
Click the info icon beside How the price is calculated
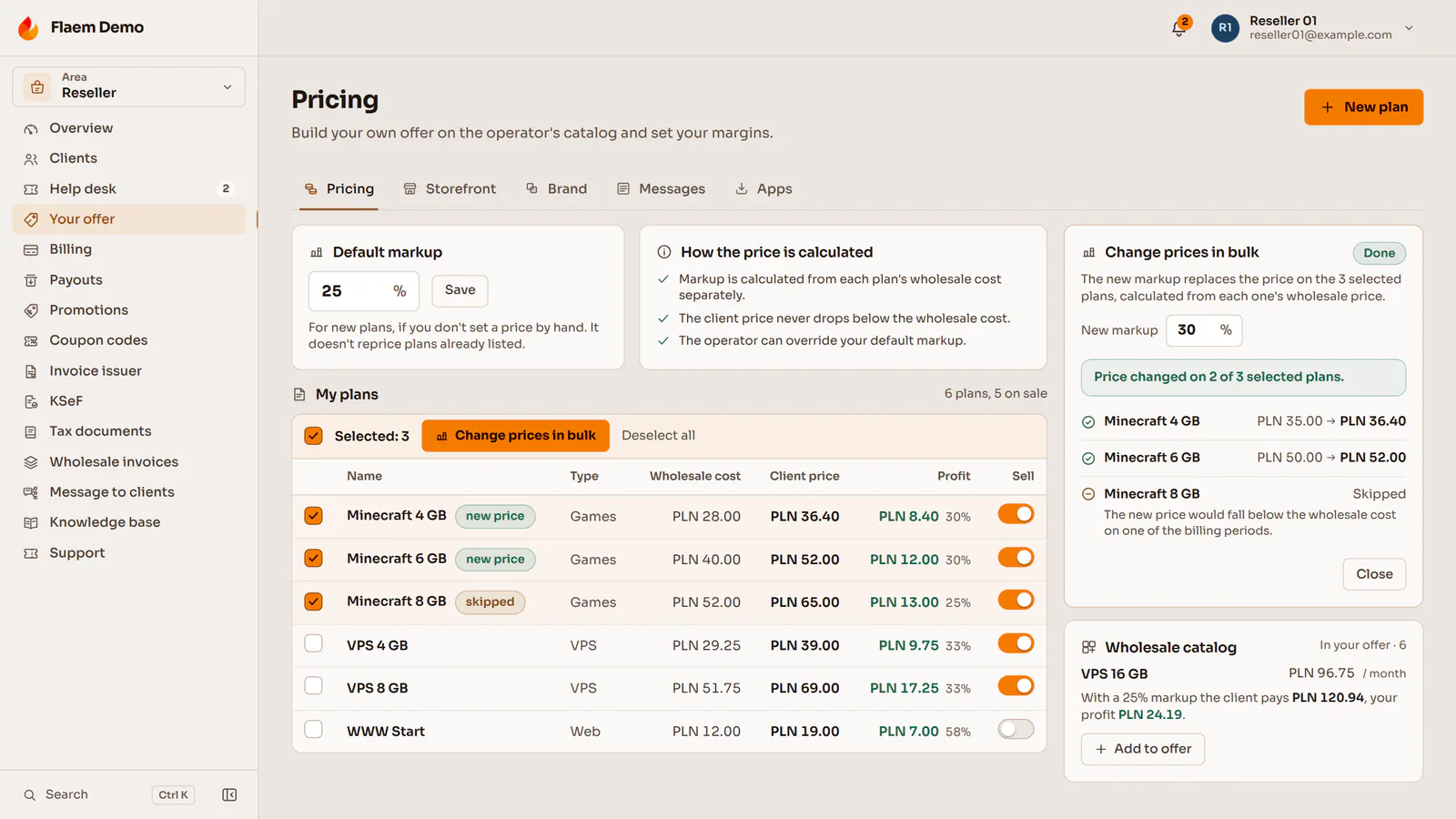point(664,252)
